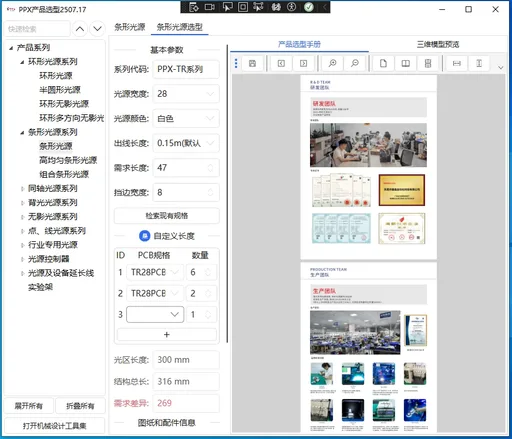Expand 光源及设备延长线 tree node

[22, 273]
